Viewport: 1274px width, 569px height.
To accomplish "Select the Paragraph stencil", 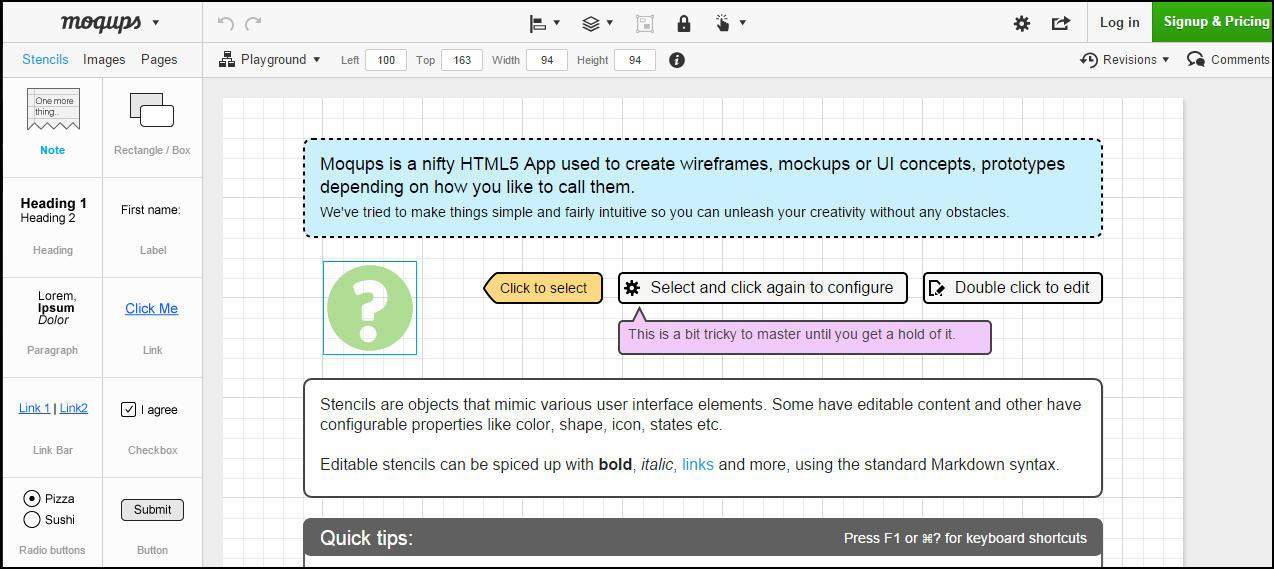I will click(x=53, y=327).
